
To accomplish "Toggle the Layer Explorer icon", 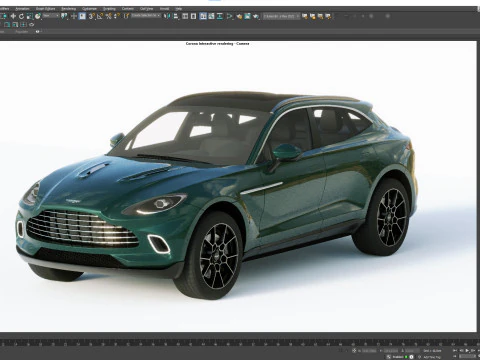I will tap(193, 16).
